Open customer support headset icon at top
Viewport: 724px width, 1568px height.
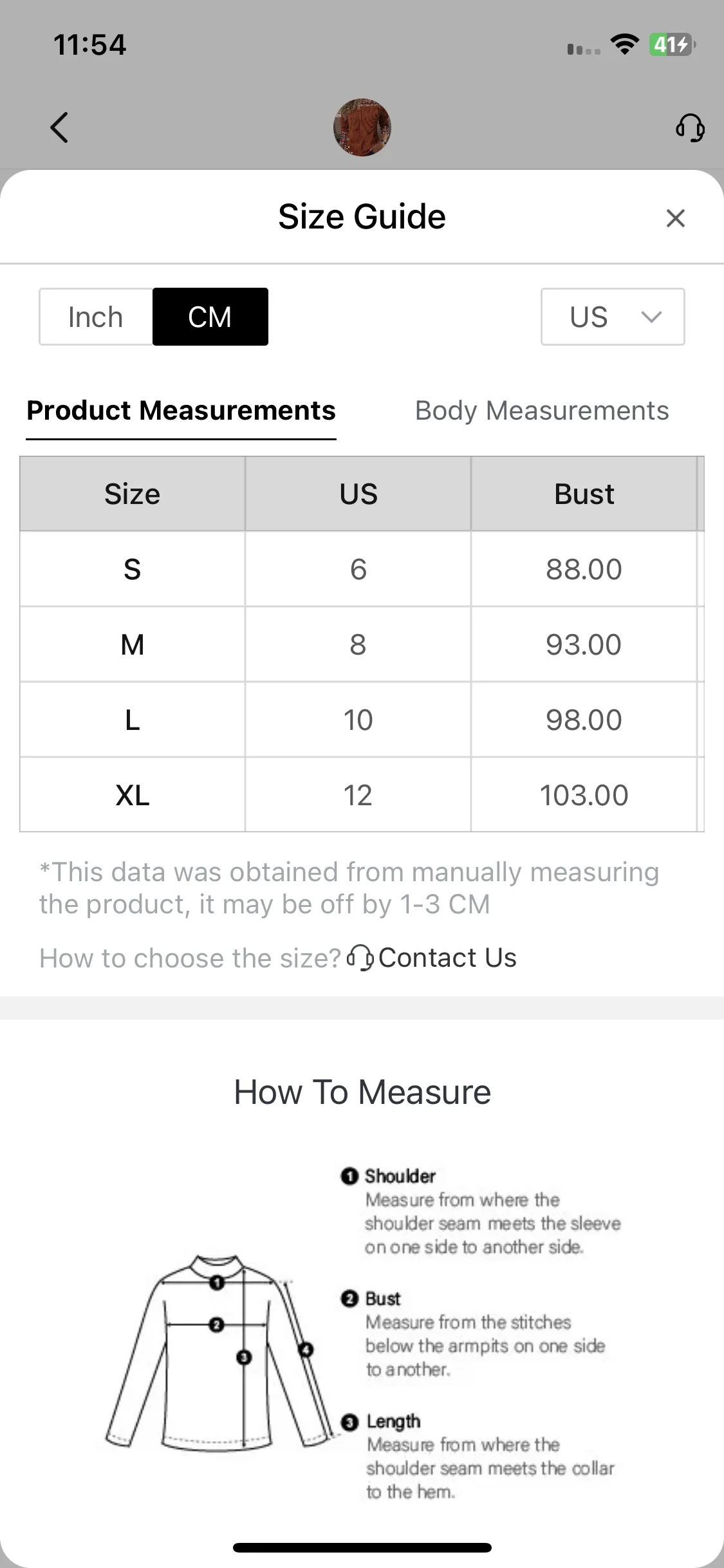[690, 127]
